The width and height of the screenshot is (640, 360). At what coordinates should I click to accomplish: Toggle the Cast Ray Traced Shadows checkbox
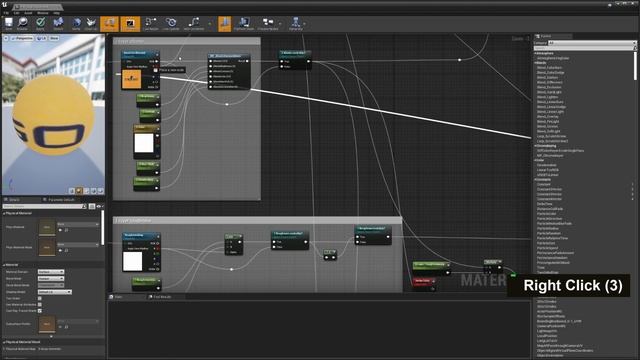click(x=40, y=311)
